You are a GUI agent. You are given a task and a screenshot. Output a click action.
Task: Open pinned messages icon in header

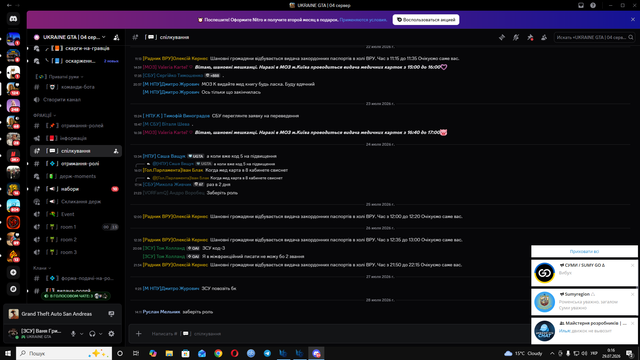(x=530, y=37)
